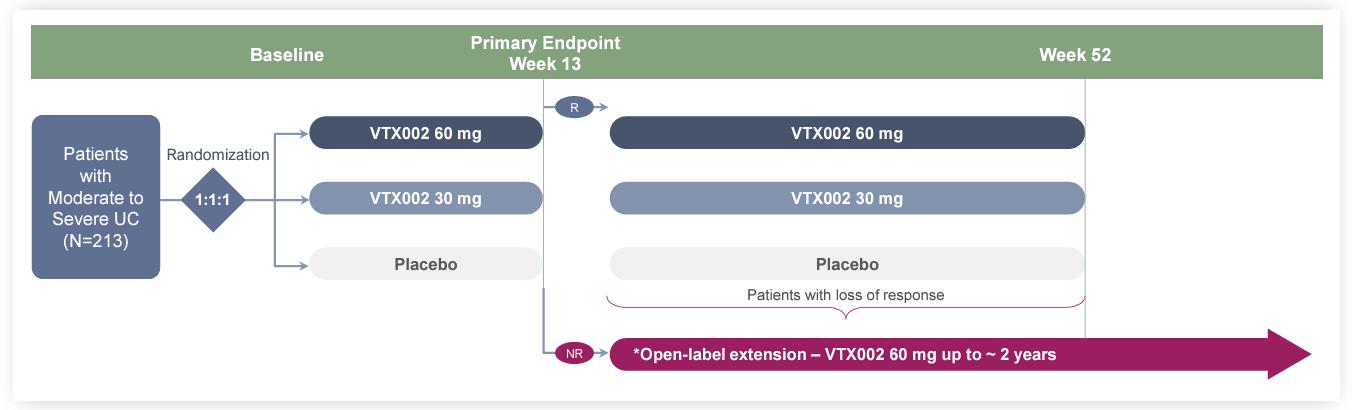Select the Baseline header label
This screenshot has height=410, width=1352.
[x=287, y=55]
